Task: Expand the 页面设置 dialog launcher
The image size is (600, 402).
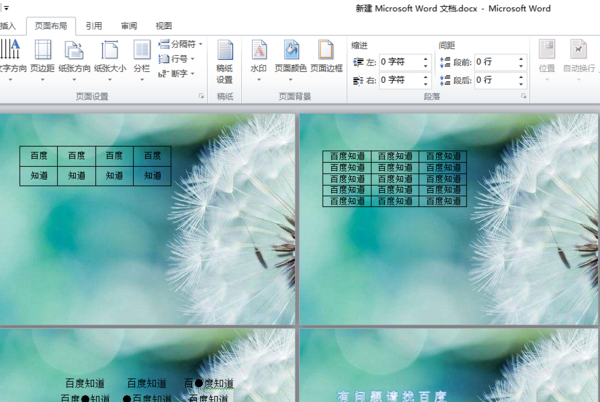Action: pyautogui.click(x=201, y=96)
